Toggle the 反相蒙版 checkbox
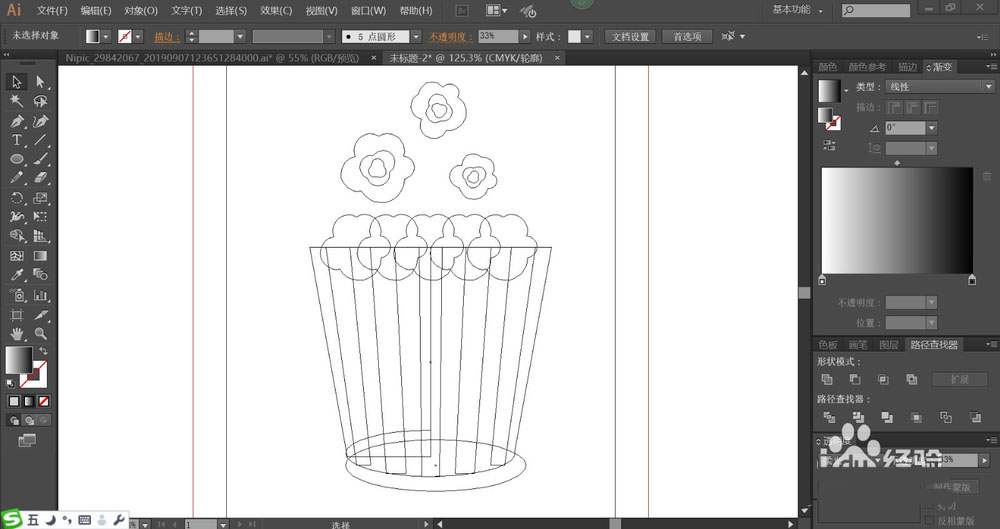This screenshot has width=1000, height=529. pos(929,521)
